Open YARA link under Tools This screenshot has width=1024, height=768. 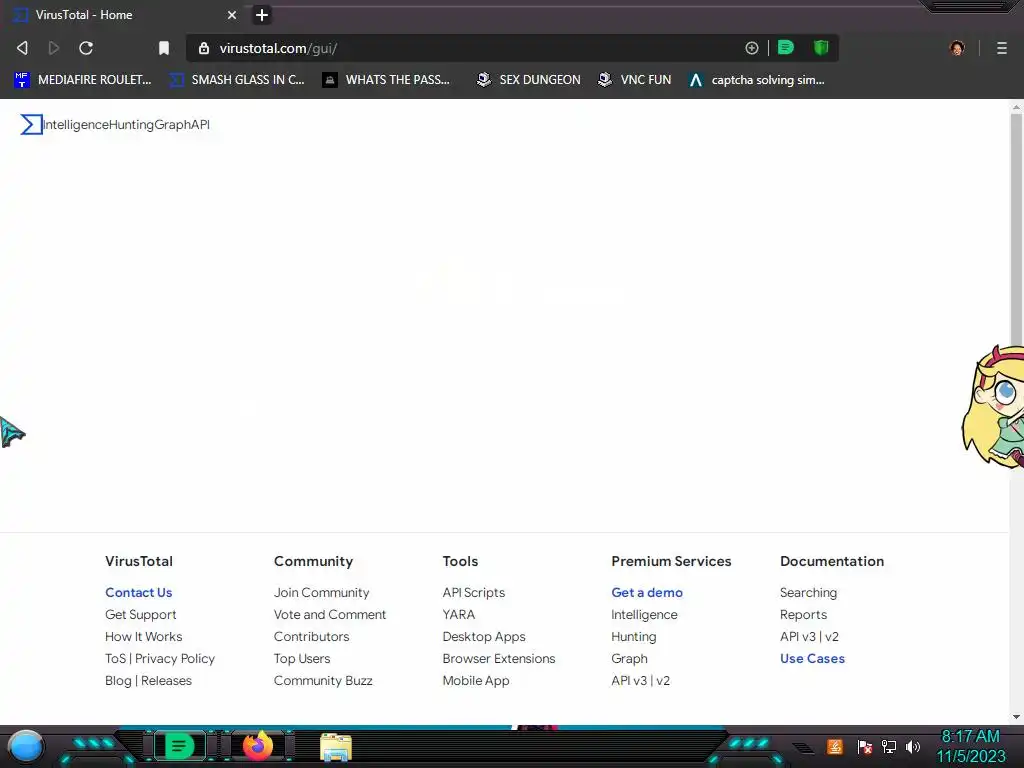click(x=458, y=615)
